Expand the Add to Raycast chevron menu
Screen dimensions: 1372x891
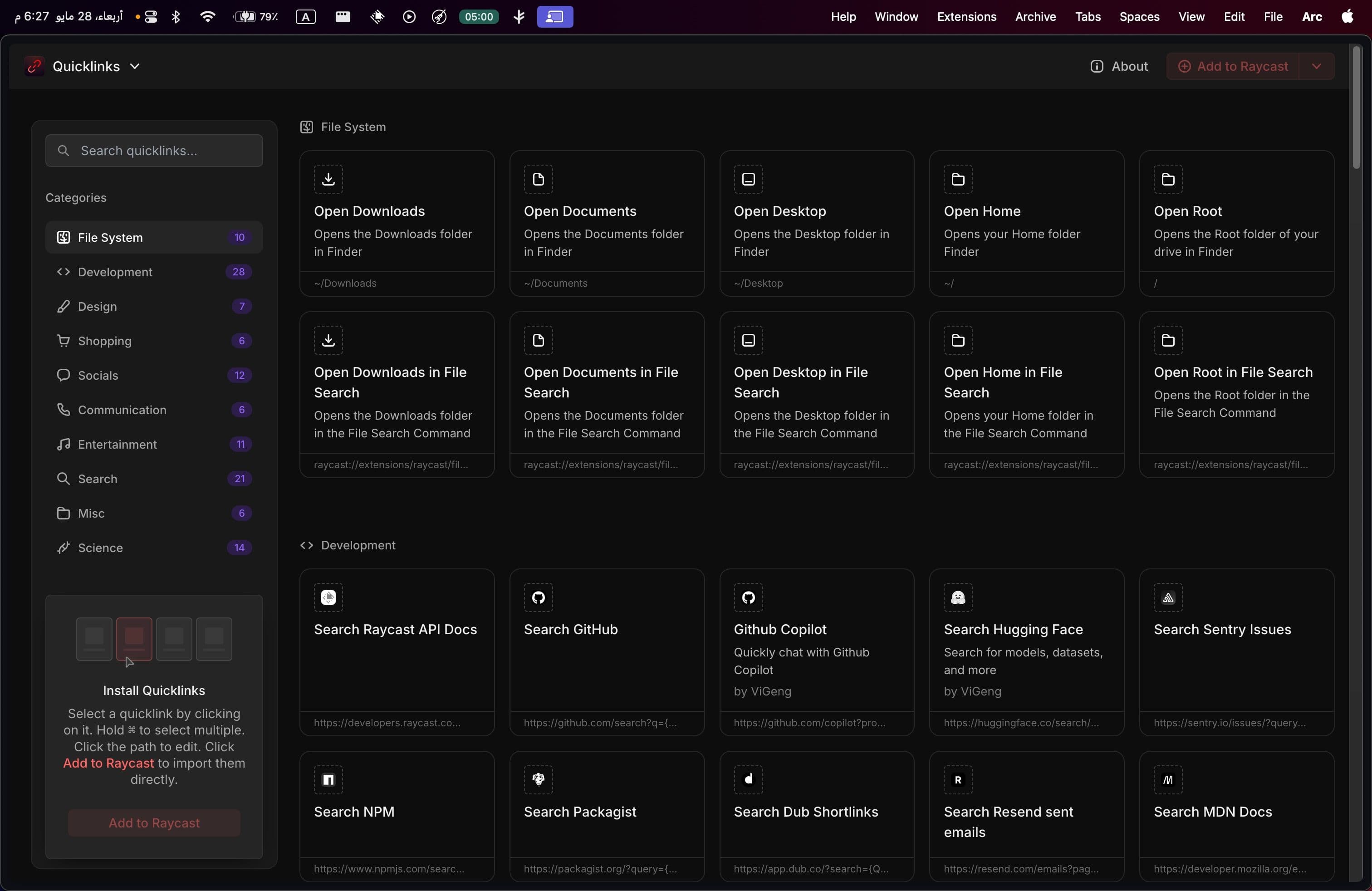1316,66
